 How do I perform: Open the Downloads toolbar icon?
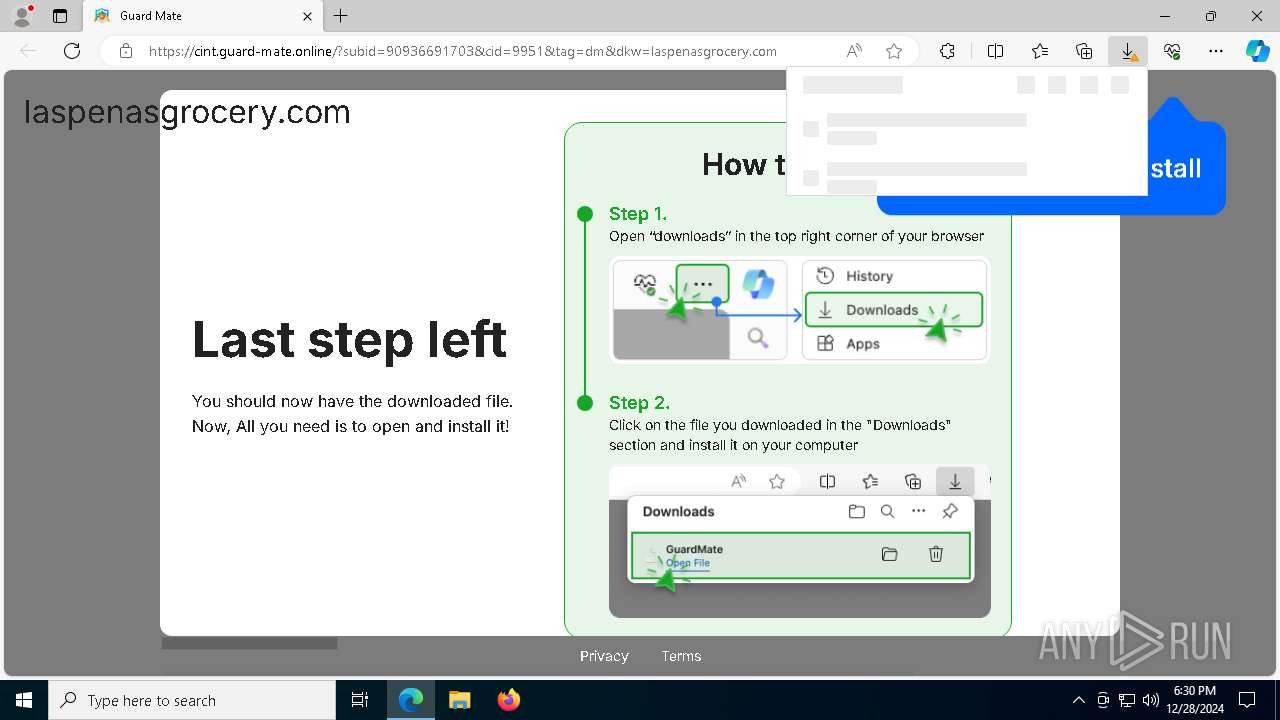click(1128, 51)
